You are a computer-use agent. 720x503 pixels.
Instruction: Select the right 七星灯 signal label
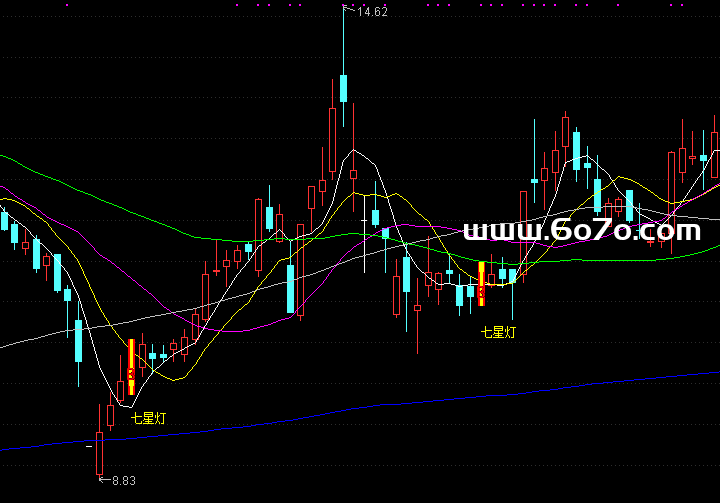[x=498, y=332]
